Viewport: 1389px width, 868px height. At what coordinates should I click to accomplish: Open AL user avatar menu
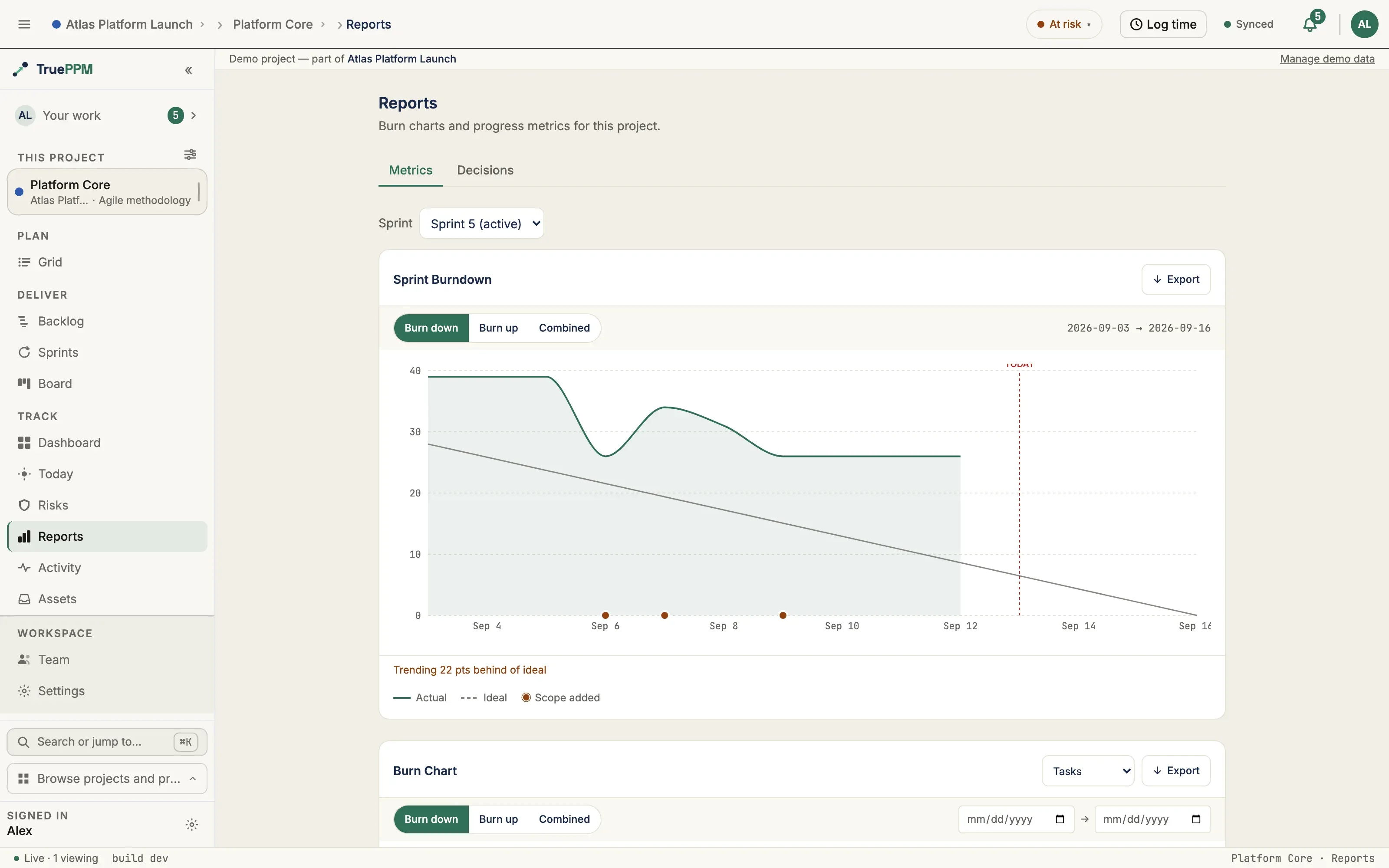coord(1364,24)
